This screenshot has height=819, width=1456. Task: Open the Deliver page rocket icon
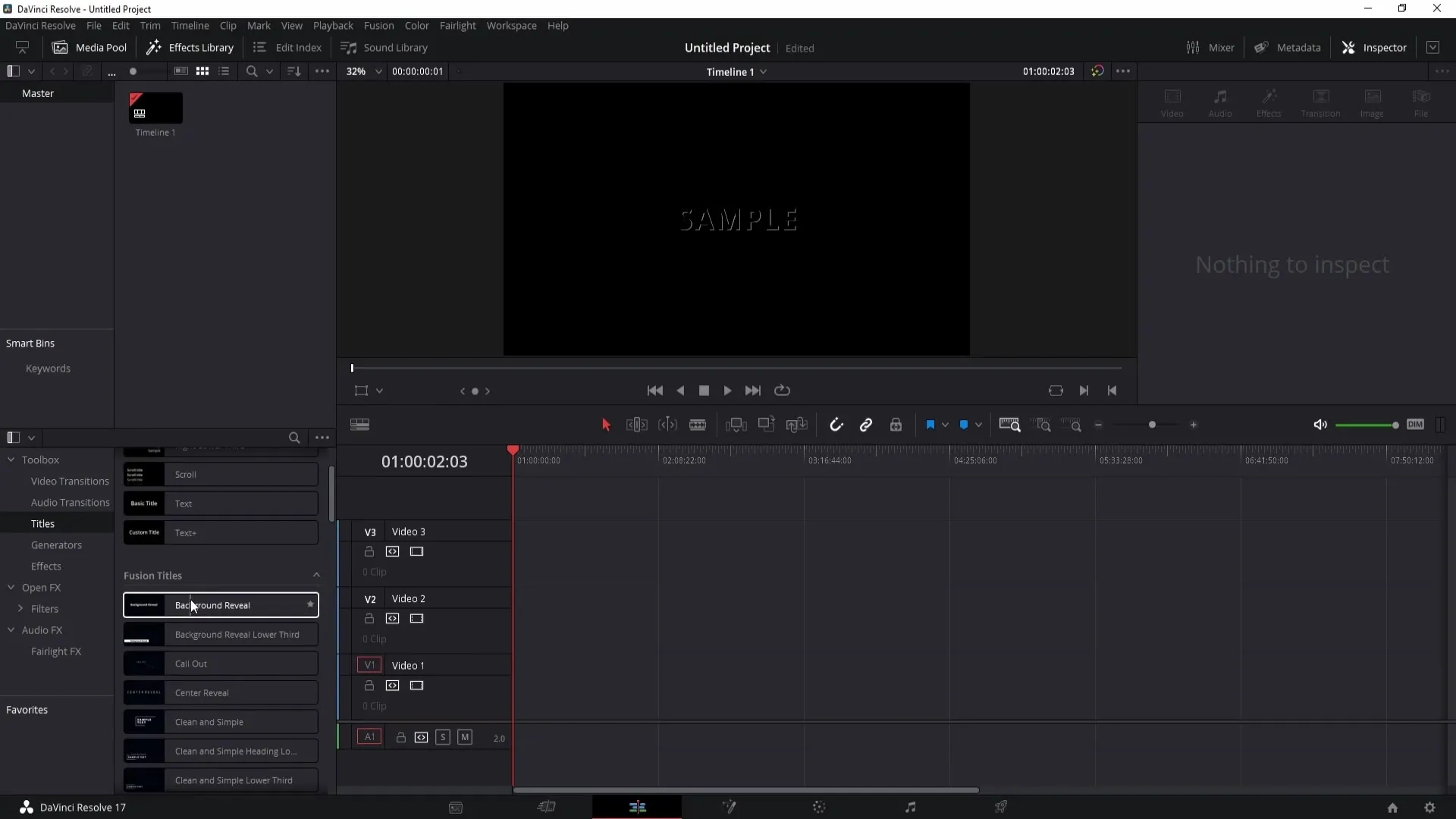pyautogui.click(x=1001, y=807)
